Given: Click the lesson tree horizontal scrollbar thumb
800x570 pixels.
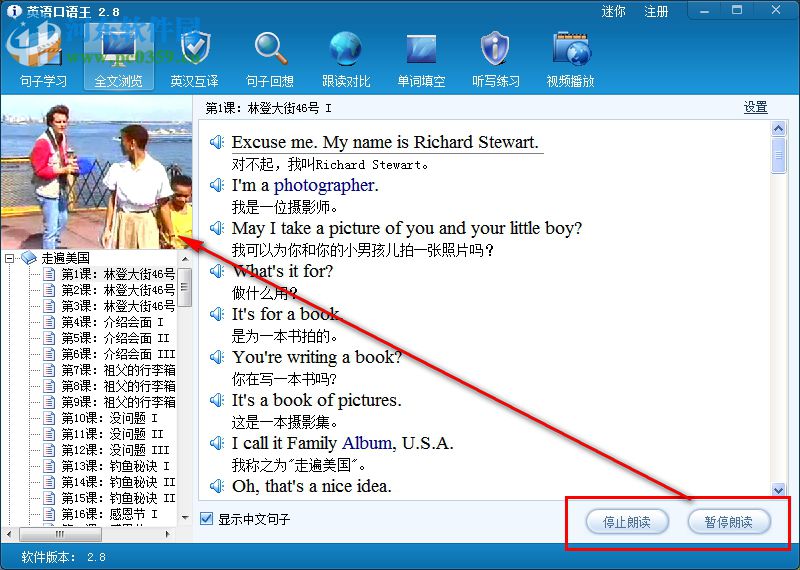Looking at the screenshot, I should click(x=60, y=534).
